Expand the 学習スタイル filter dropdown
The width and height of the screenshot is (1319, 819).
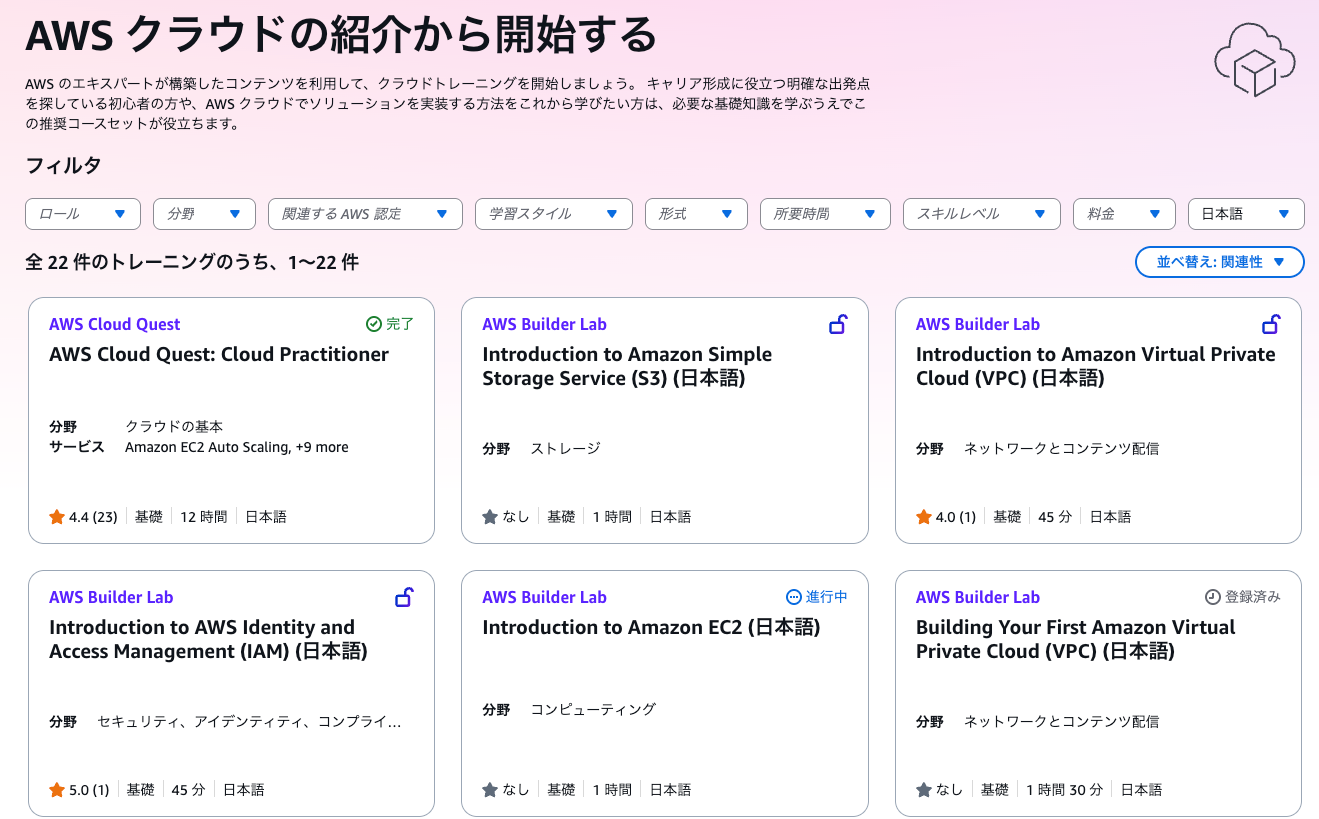pyautogui.click(x=554, y=214)
